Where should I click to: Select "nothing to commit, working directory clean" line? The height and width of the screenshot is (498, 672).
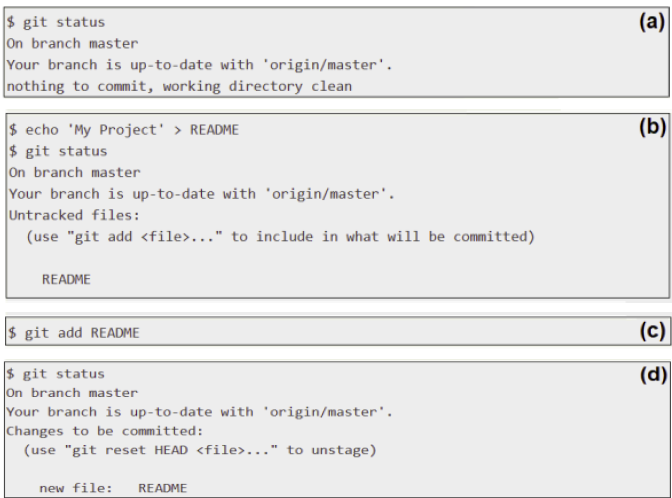(179, 86)
